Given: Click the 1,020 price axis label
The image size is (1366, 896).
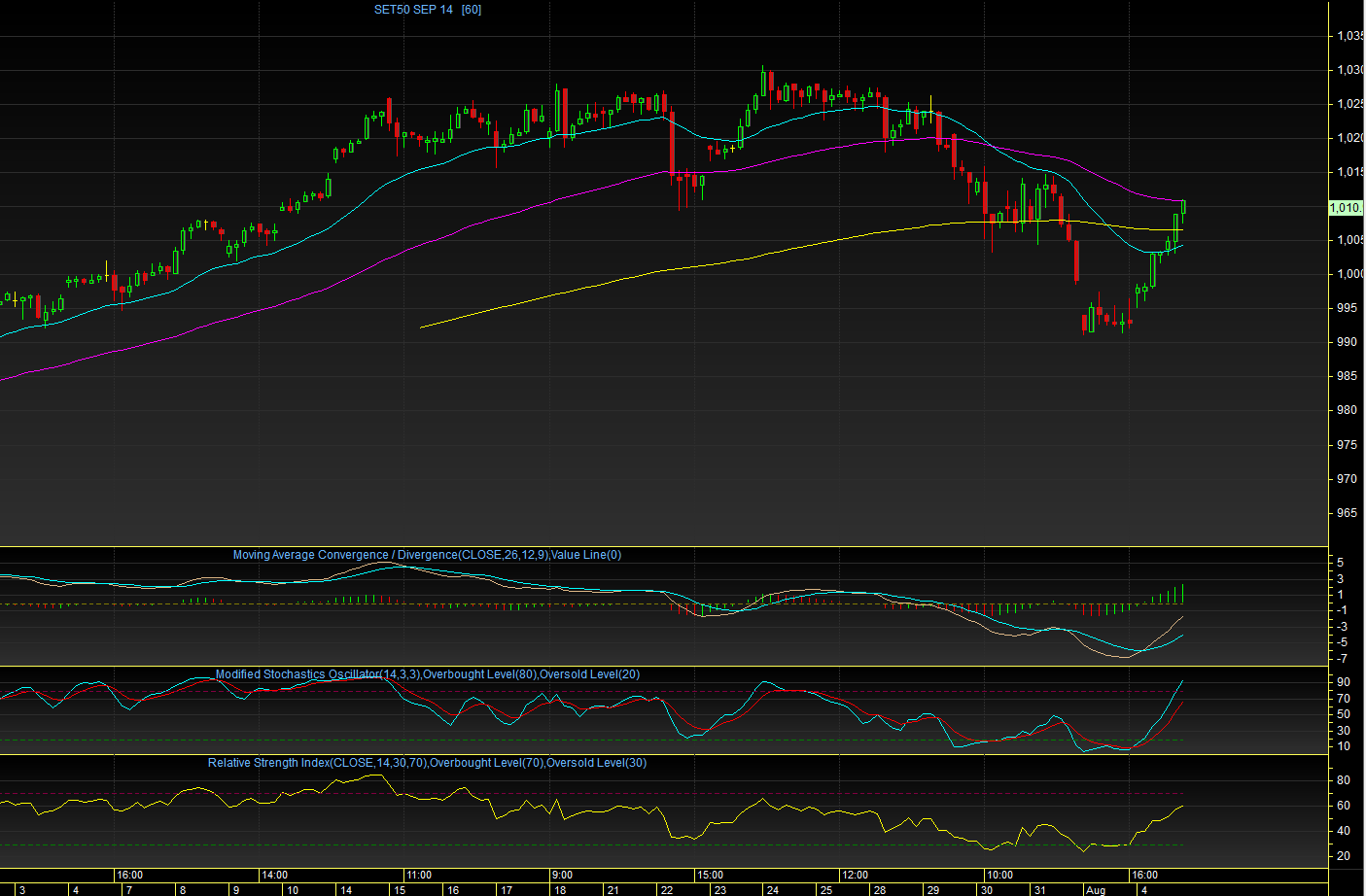Looking at the screenshot, I should (x=1350, y=138).
